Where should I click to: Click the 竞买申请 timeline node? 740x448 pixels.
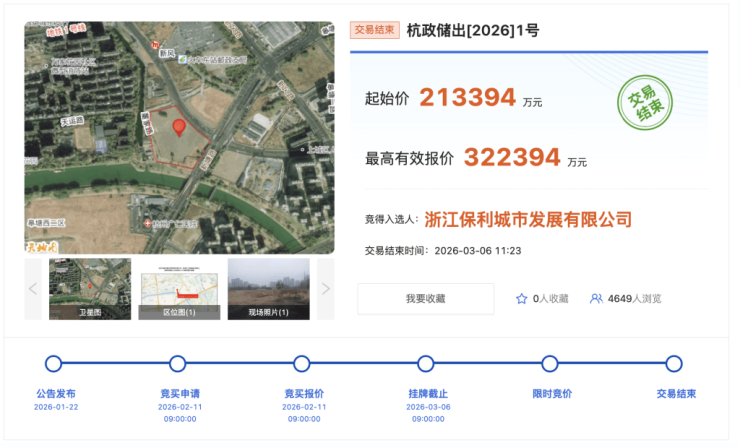pos(178,363)
